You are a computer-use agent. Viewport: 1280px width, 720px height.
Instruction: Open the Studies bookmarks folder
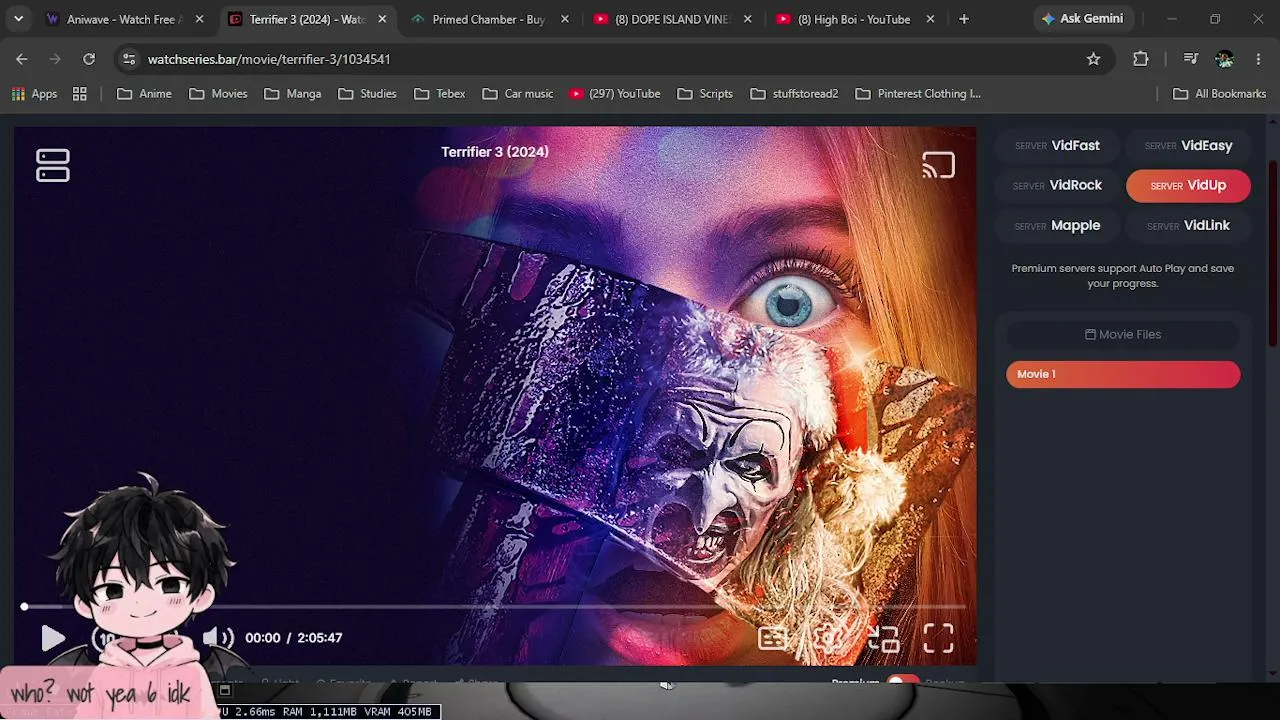368,94
